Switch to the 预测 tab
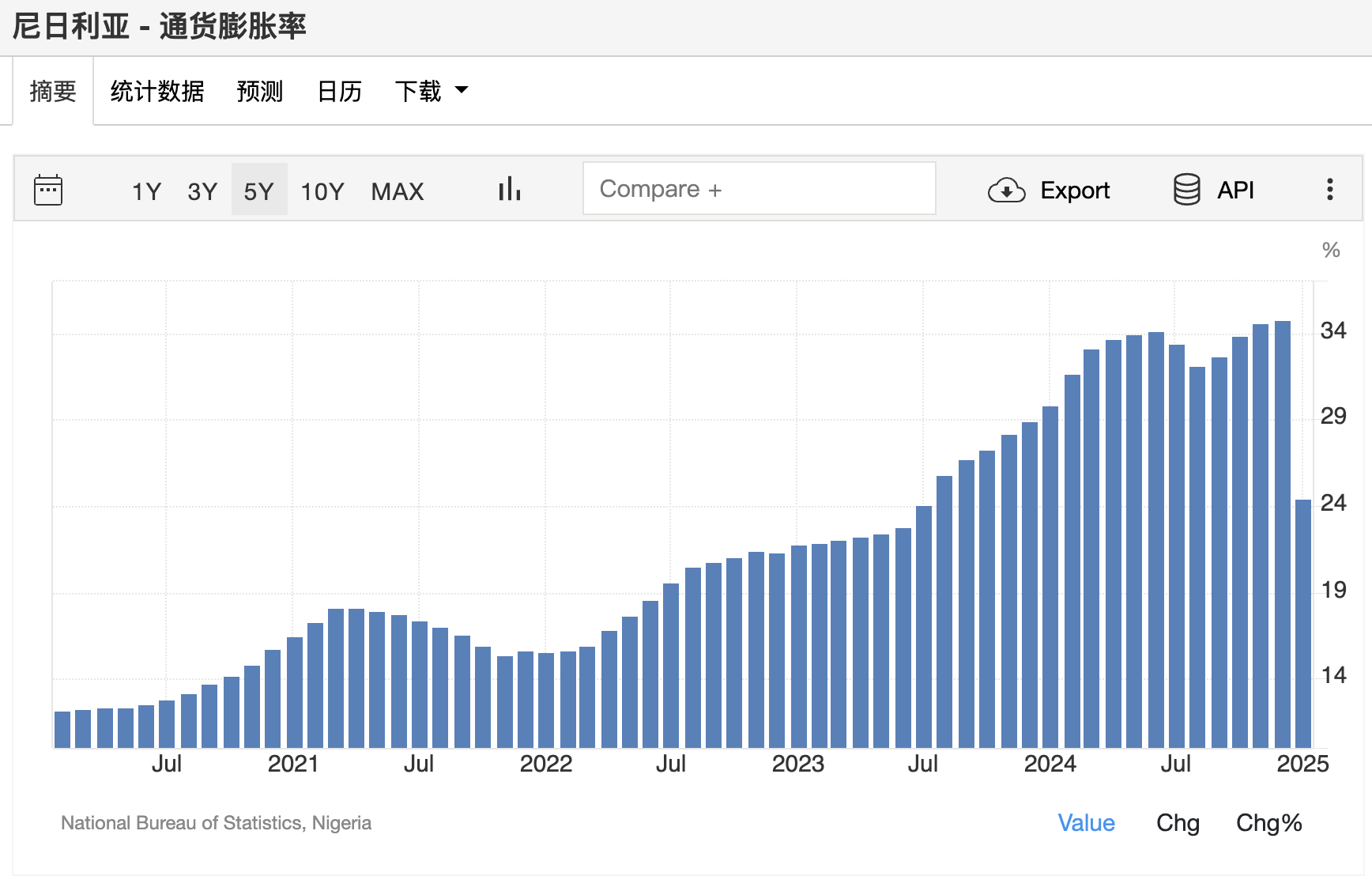Image resolution: width=1372 pixels, height=876 pixels. click(x=260, y=91)
